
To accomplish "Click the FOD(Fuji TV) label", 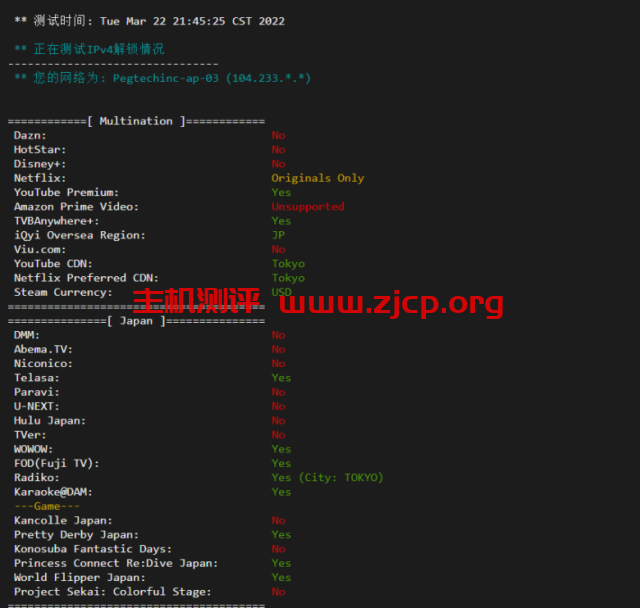I will (x=56, y=464).
